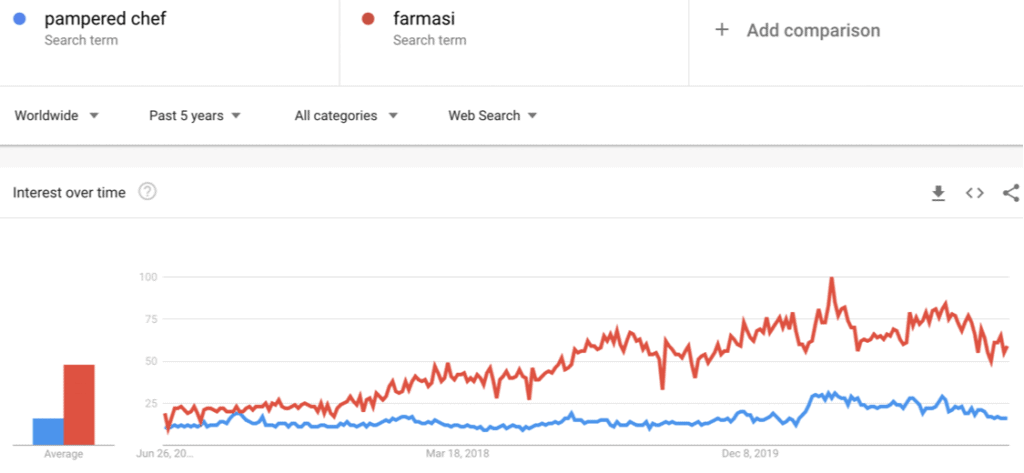The height and width of the screenshot is (473, 1024).
Task: Click the Interest over time heading
Action: [69, 193]
